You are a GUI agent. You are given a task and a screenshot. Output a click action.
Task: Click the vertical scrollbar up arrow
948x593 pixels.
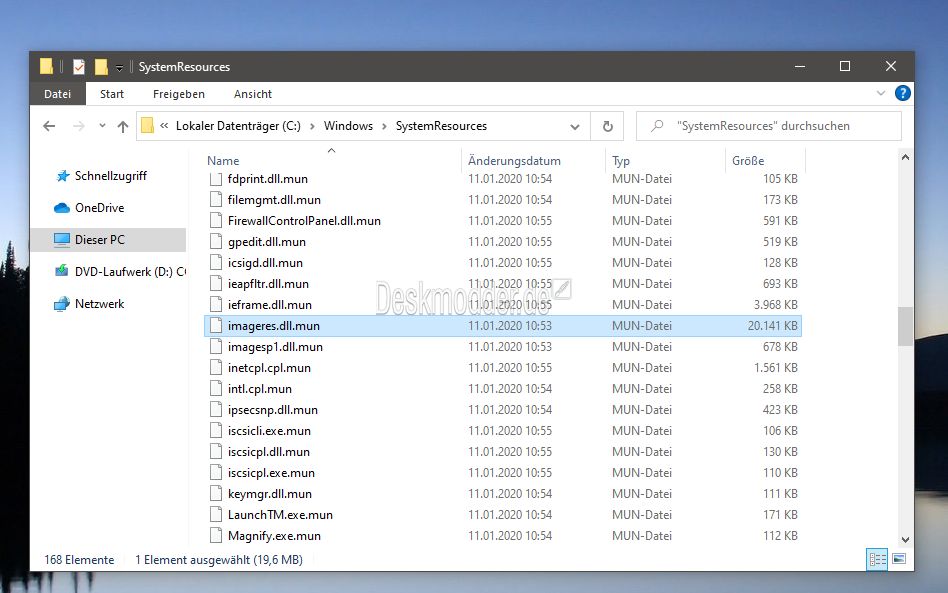pyautogui.click(x=905, y=157)
